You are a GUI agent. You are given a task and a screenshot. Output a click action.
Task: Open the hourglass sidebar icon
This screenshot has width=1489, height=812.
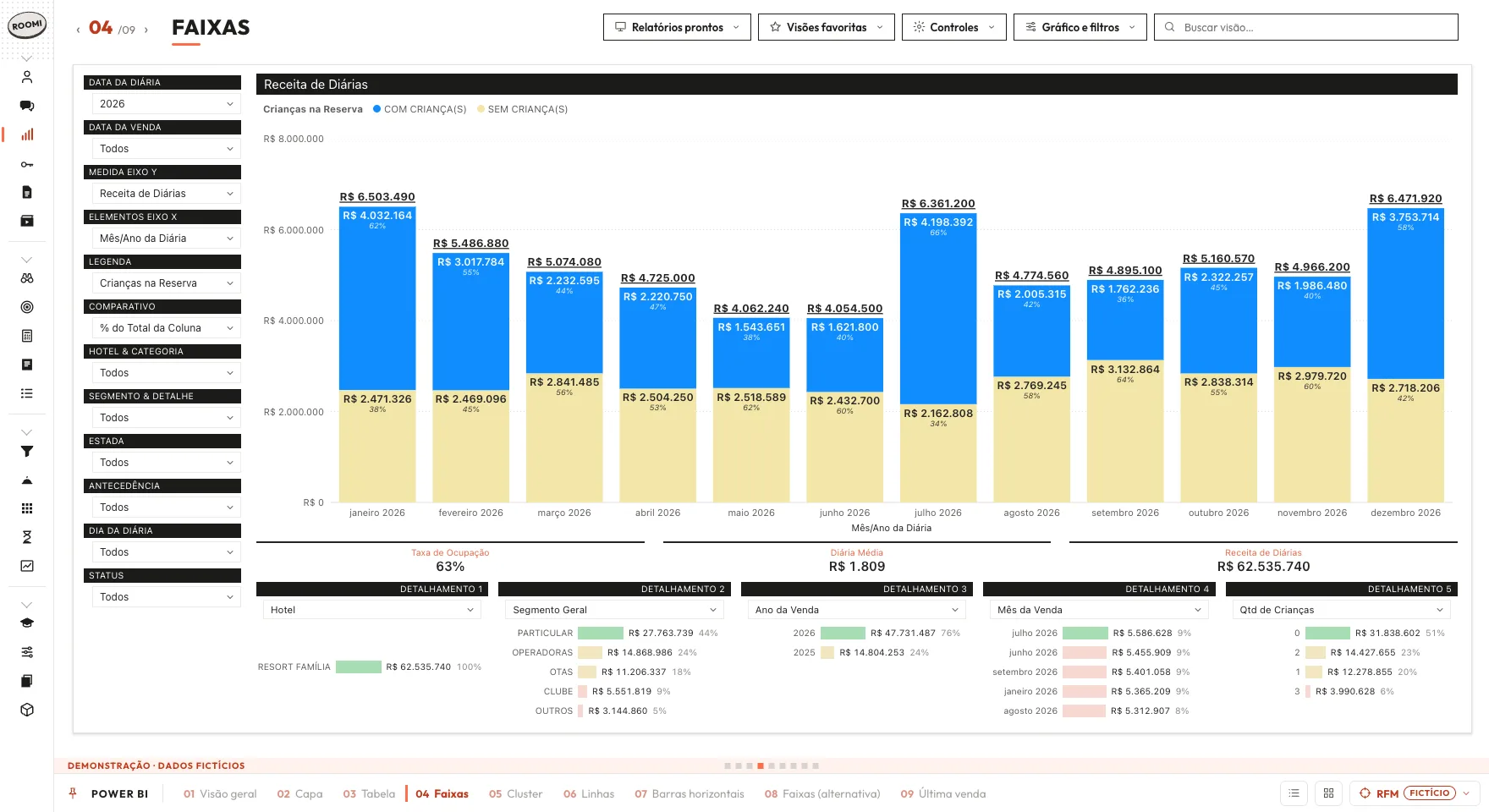point(27,537)
